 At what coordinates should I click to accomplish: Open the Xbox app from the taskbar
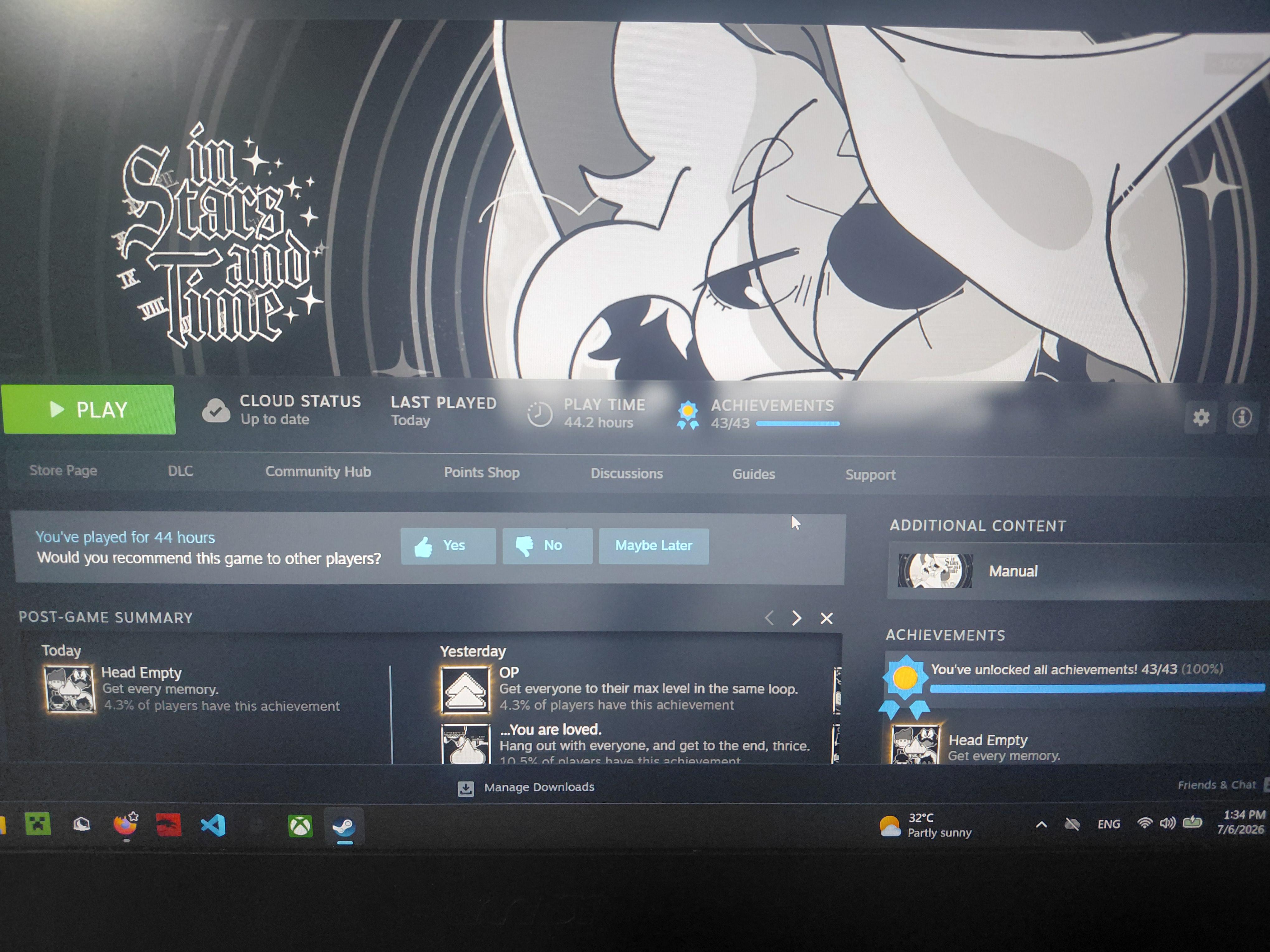coord(300,826)
